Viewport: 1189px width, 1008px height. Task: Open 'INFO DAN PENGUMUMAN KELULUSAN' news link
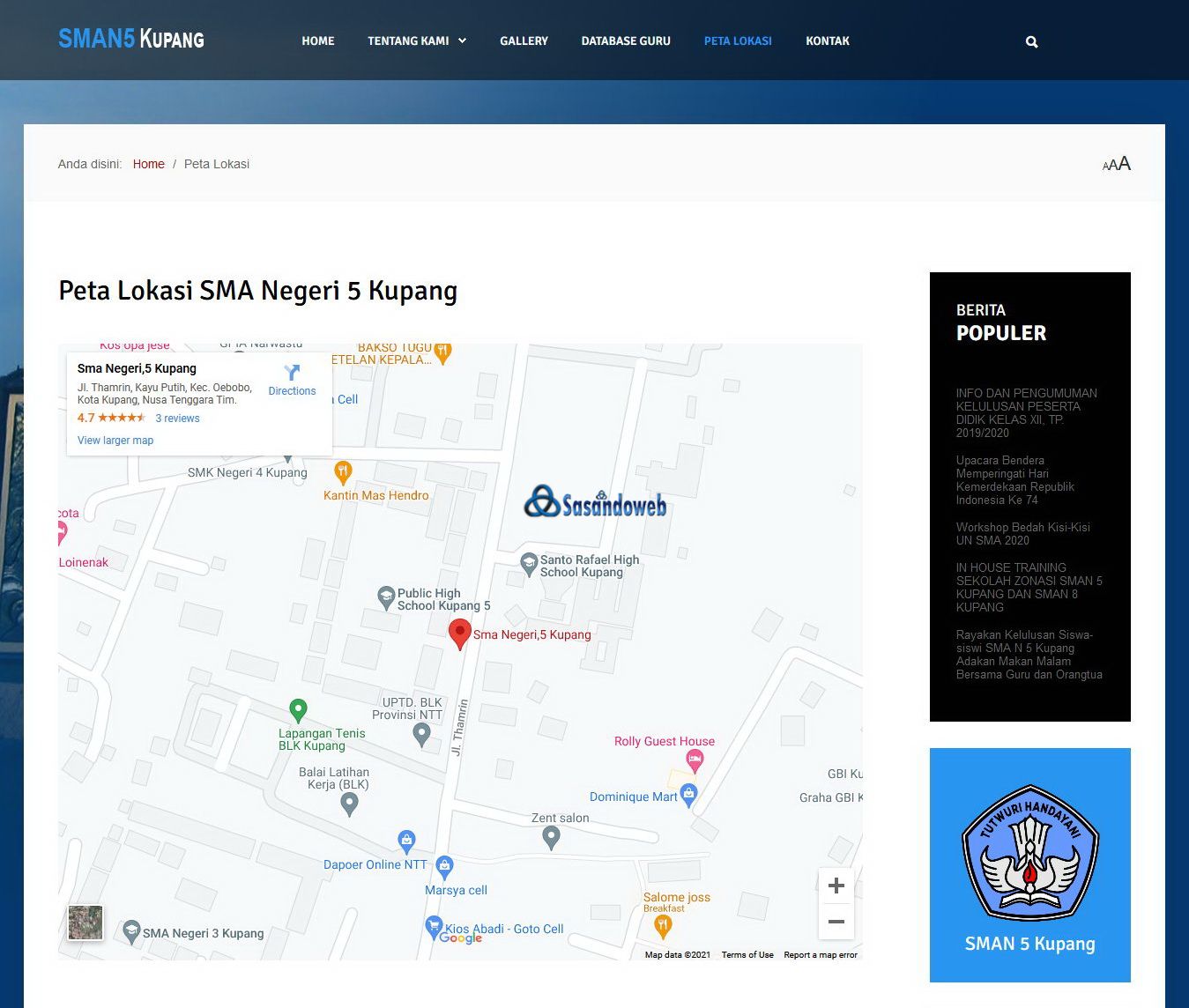pos(1027,412)
